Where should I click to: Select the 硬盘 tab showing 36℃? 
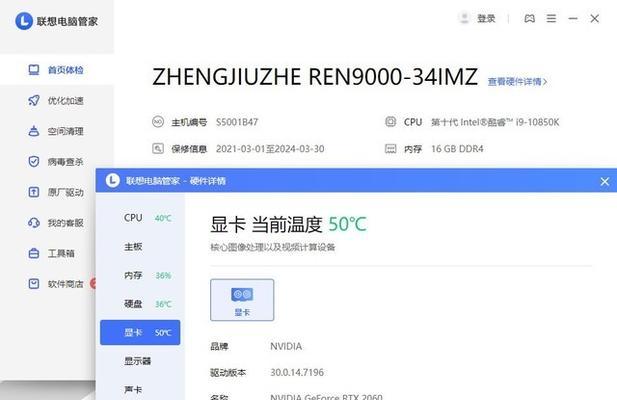pos(140,304)
